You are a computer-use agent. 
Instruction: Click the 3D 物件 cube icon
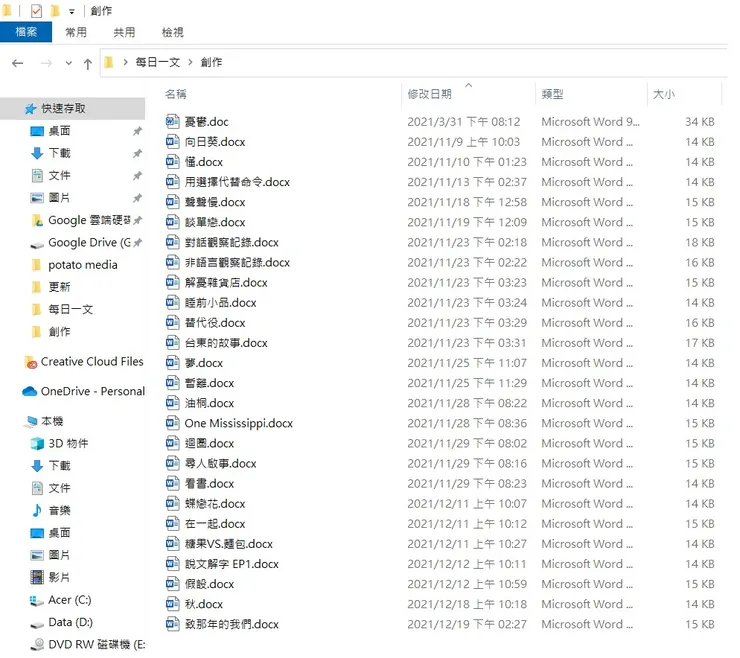point(37,443)
